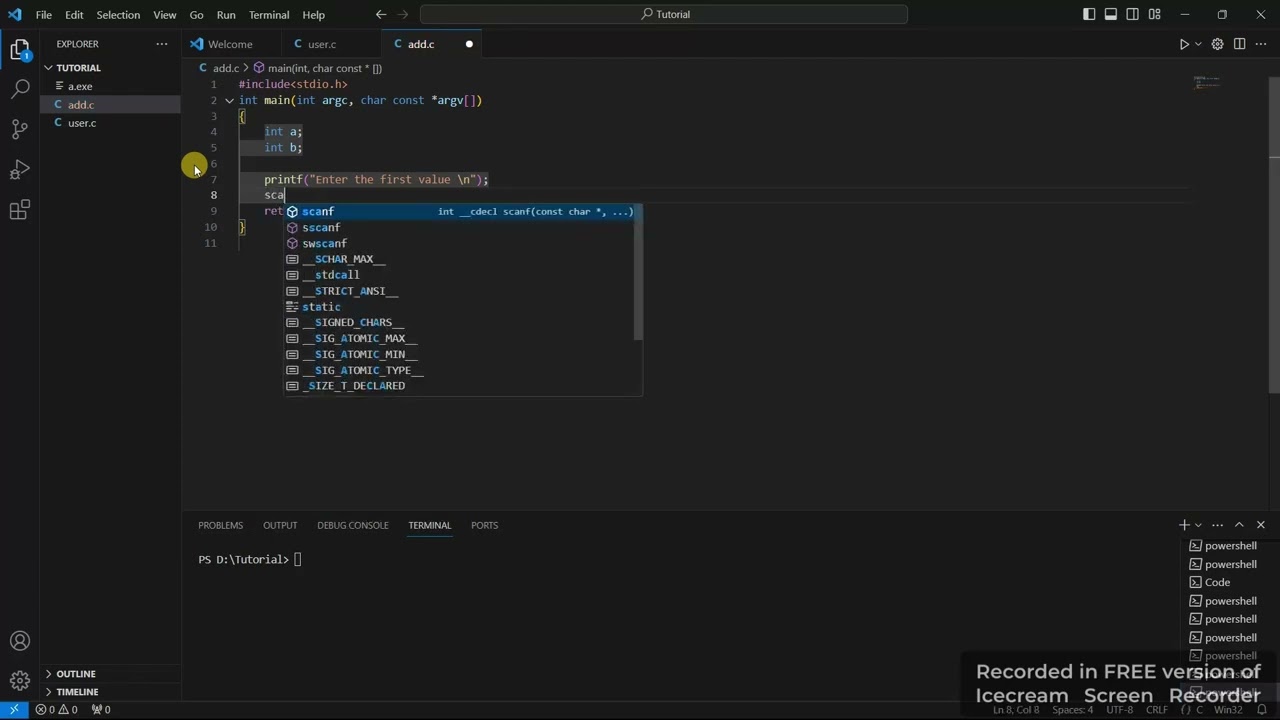Open the Edit menu
Screen dimensions: 1280x720
[x=74, y=14]
